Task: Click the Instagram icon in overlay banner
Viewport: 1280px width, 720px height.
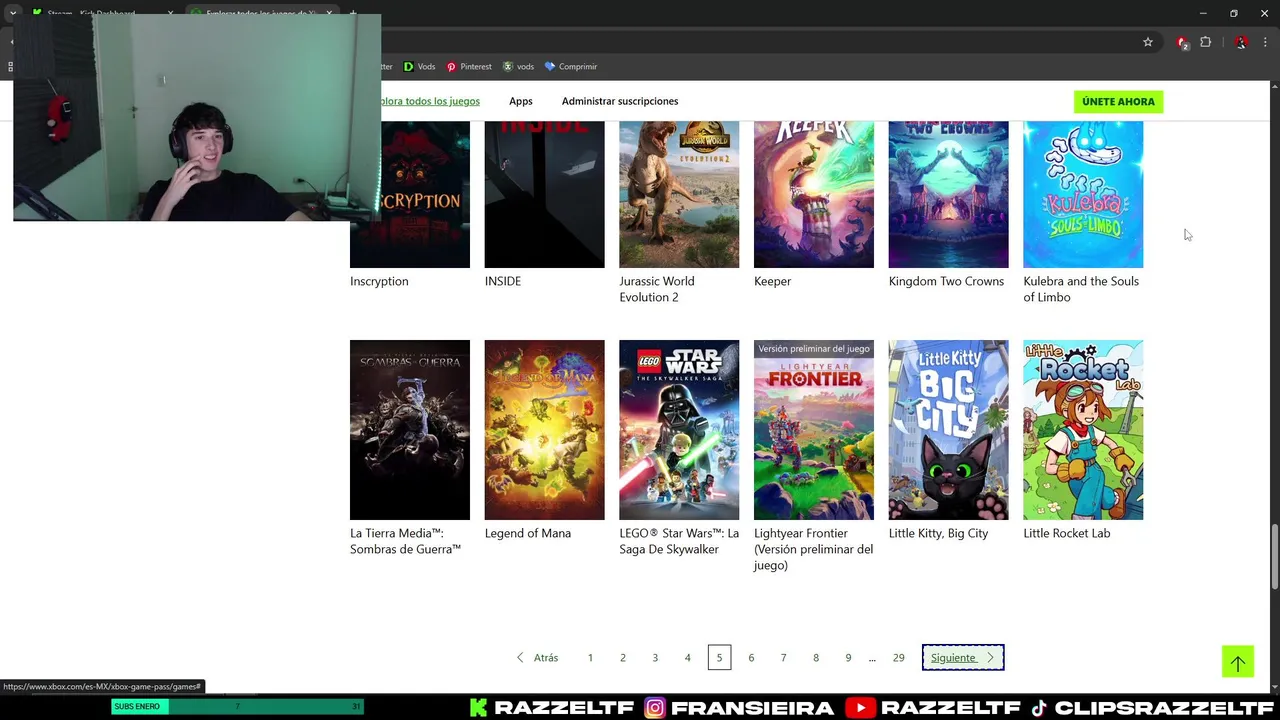Action: pos(655,708)
